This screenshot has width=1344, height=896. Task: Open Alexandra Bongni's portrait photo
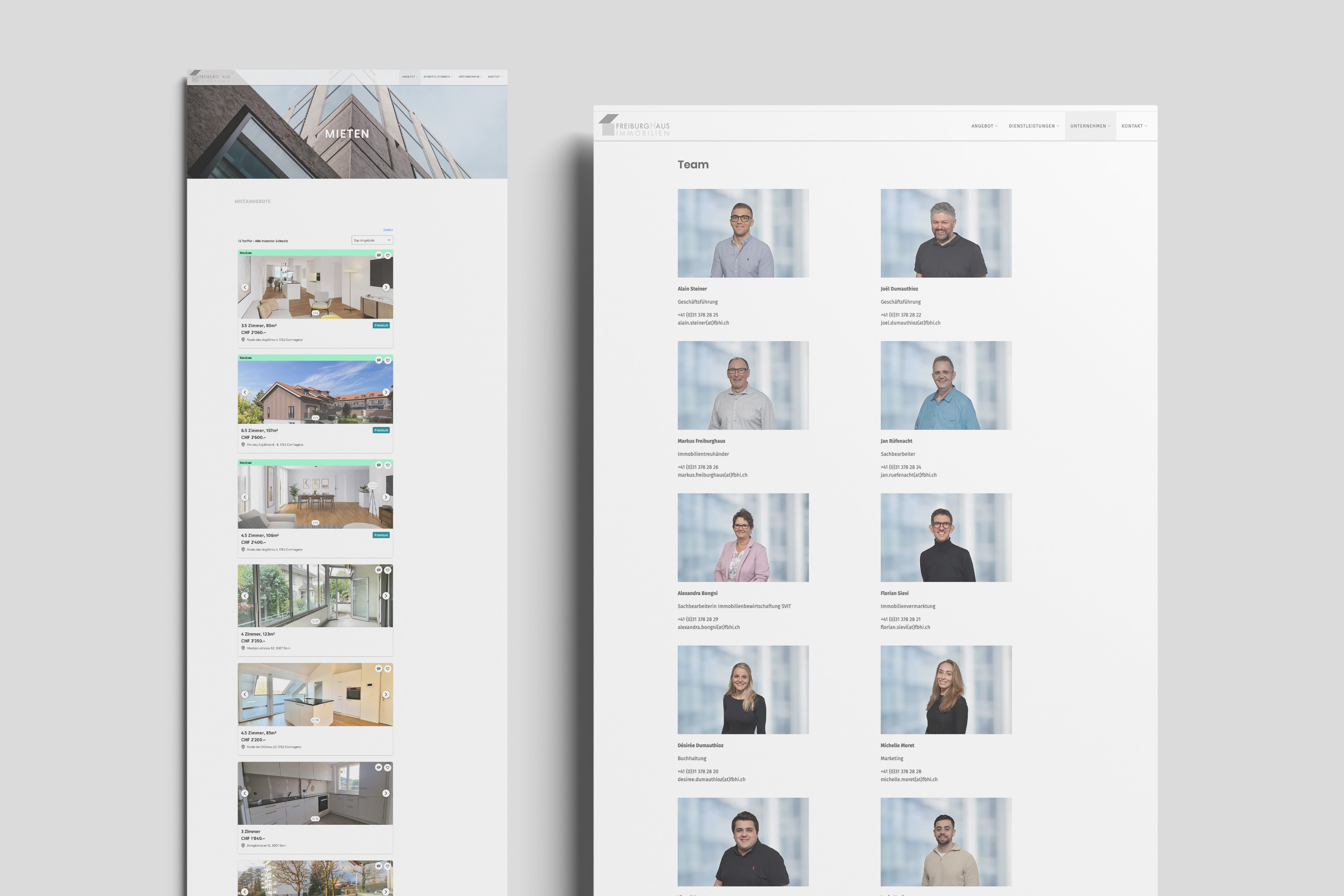(x=743, y=538)
